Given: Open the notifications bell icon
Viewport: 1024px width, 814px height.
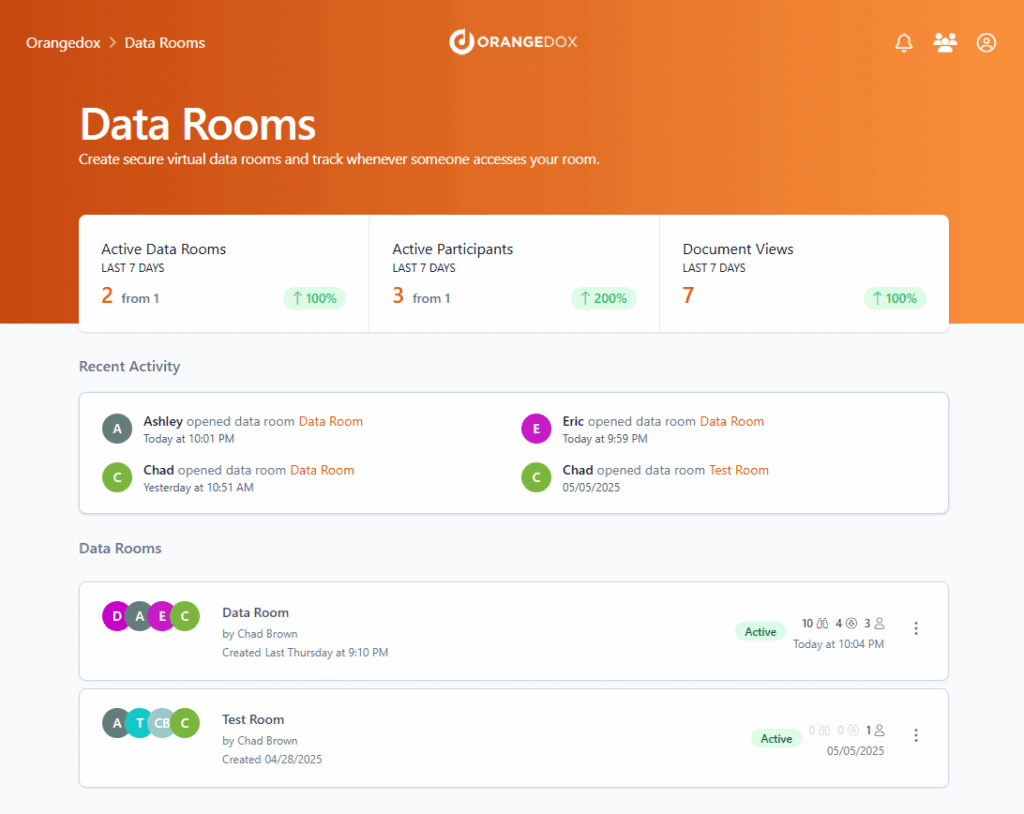Looking at the screenshot, I should (x=903, y=42).
